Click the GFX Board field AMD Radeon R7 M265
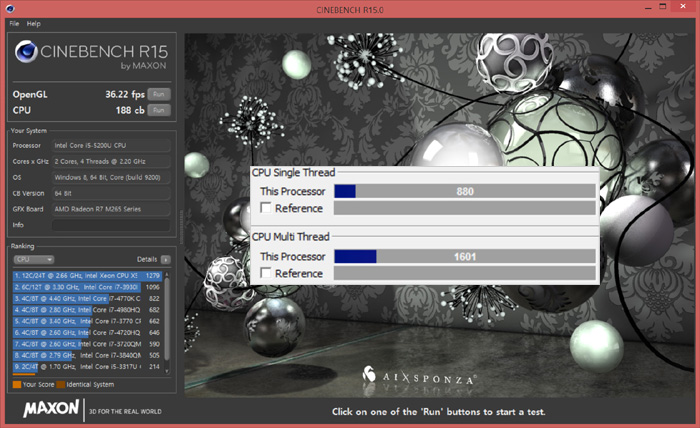Screen dimensions: 700x428 click(x=111, y=209)
